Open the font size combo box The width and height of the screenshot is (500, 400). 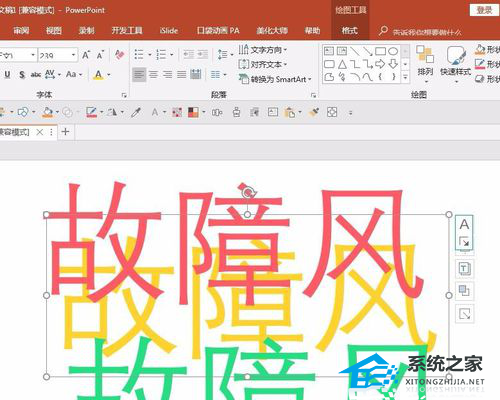pyautogui.click(x=57, y=55)
